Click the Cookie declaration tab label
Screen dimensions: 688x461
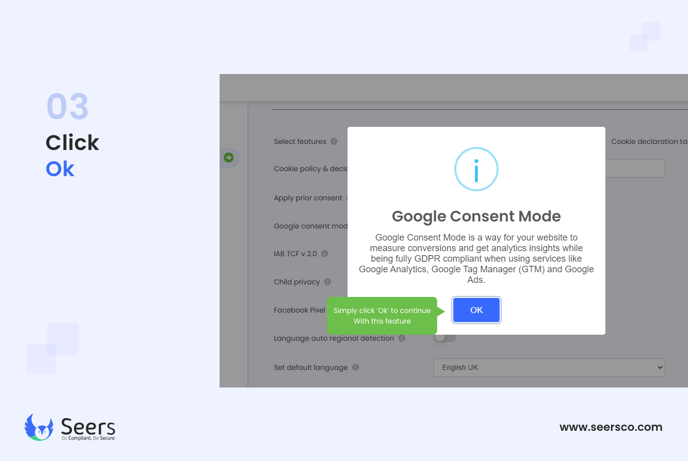click(649, 141)
